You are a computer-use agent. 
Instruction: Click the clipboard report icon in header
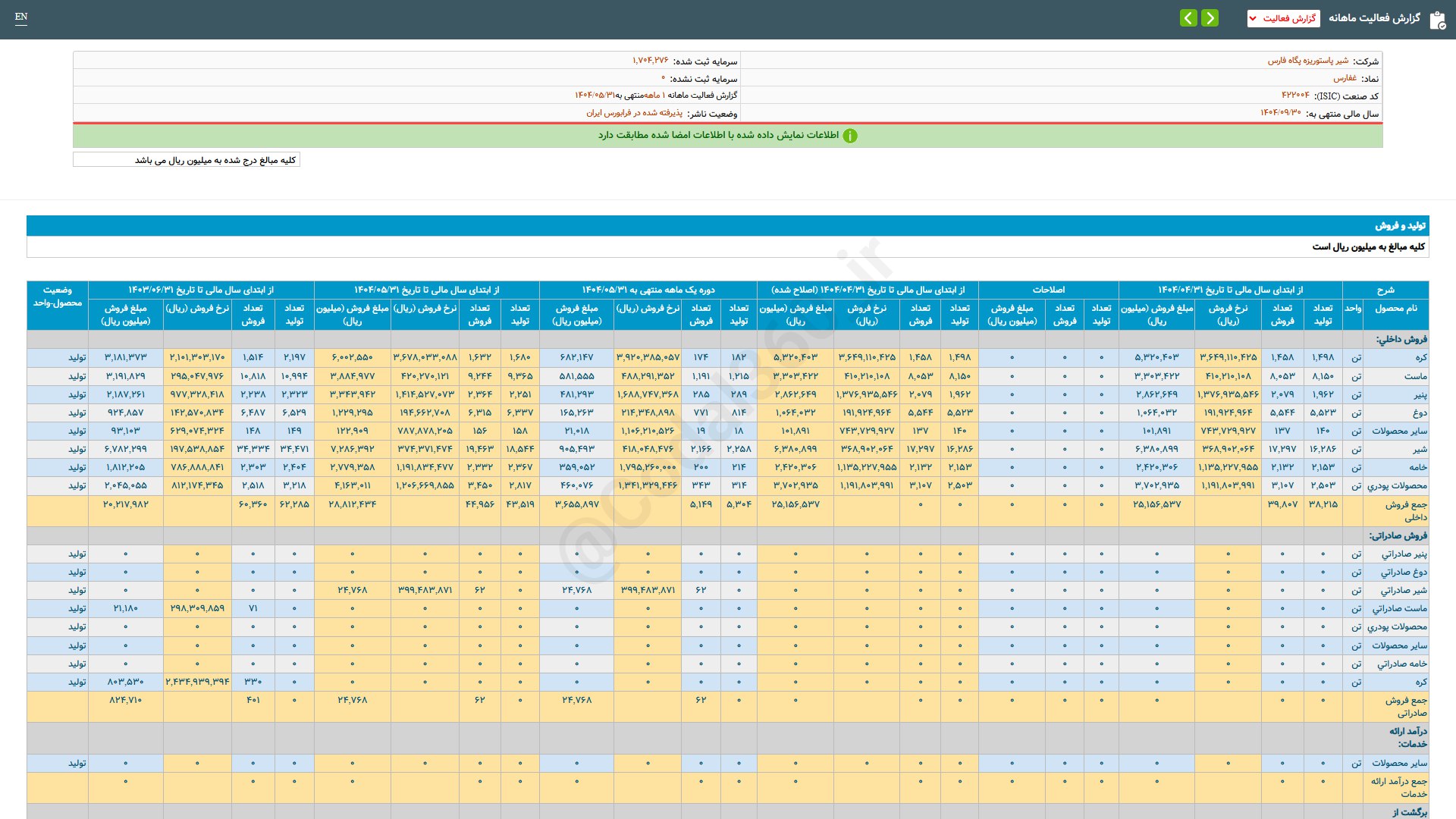tap(1437, 20)
